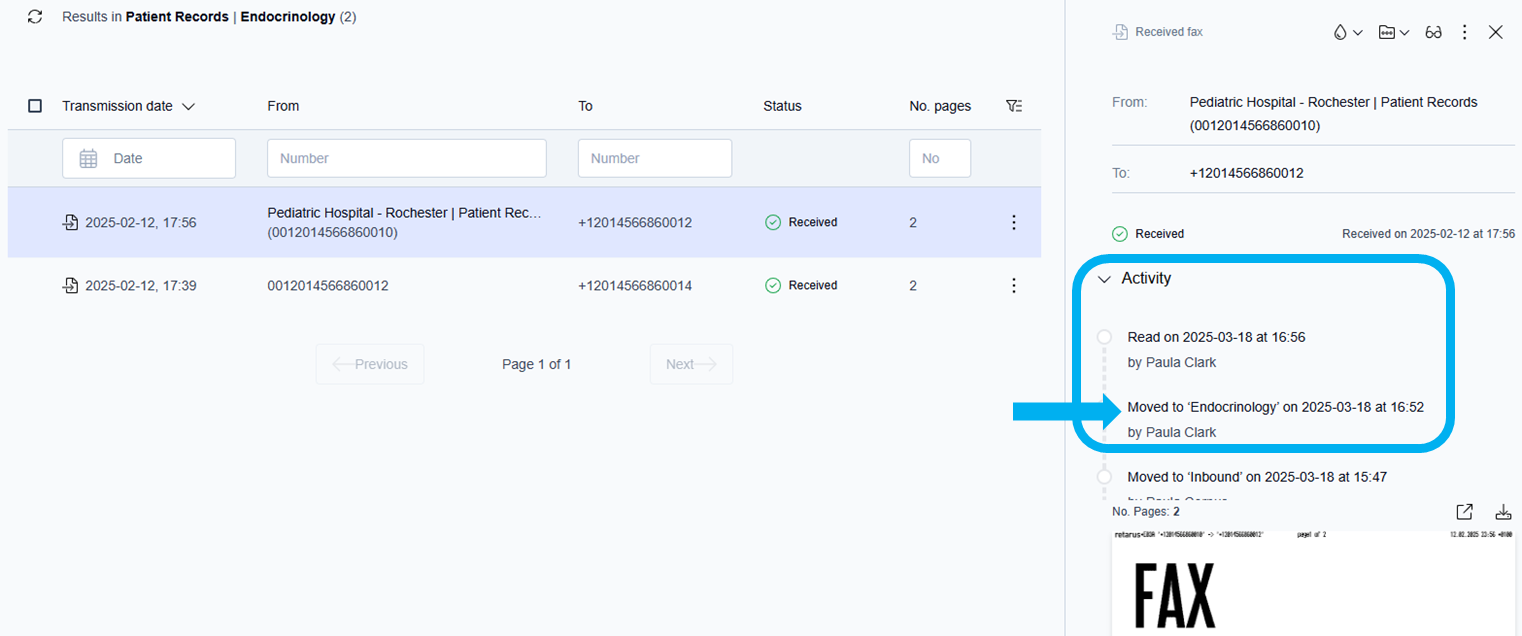
Task: Open the column filter settings icon
Action: (1013, 106)
